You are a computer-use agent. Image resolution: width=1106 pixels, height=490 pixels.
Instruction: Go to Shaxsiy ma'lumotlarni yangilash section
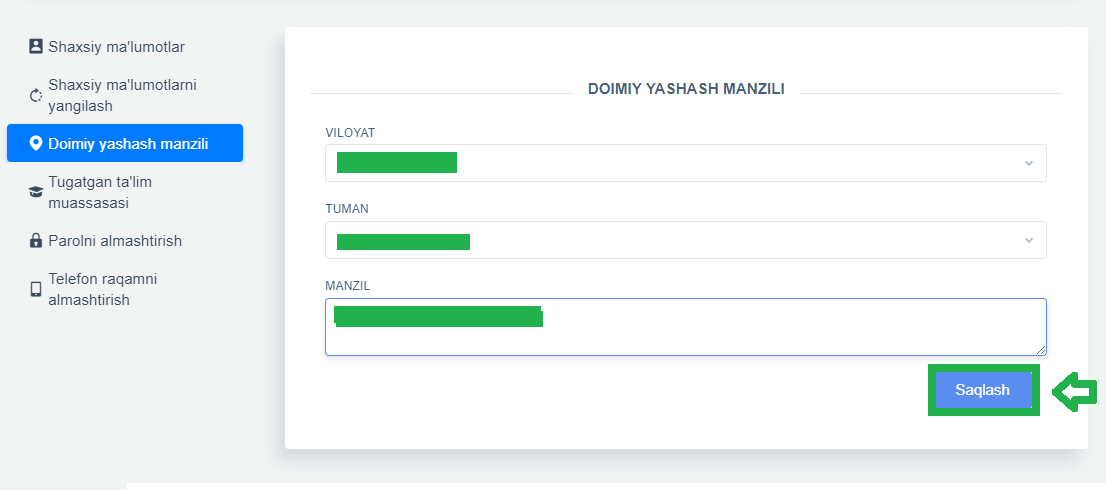[122, 95]
